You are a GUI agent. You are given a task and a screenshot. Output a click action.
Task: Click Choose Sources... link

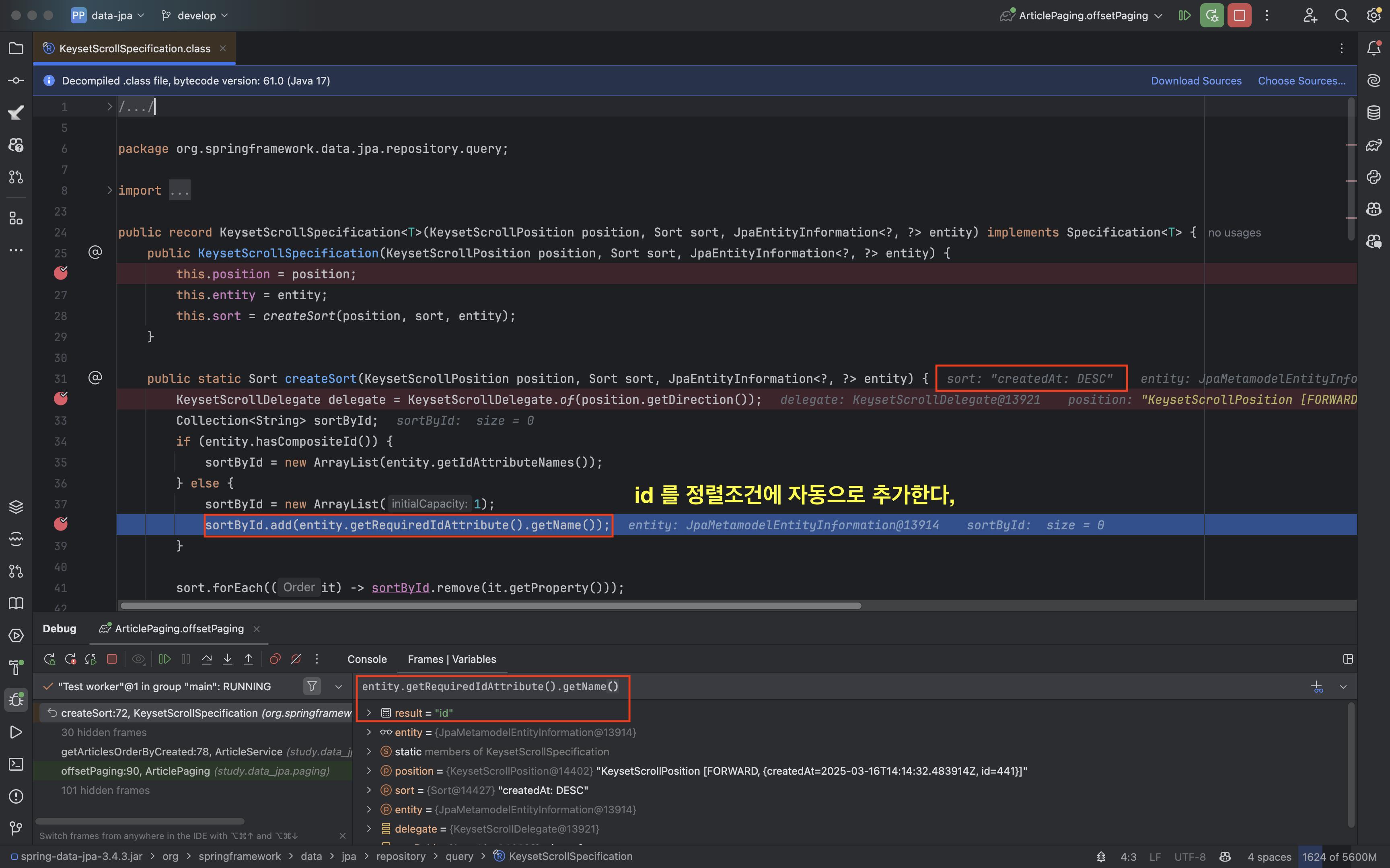click(1301, 81)
